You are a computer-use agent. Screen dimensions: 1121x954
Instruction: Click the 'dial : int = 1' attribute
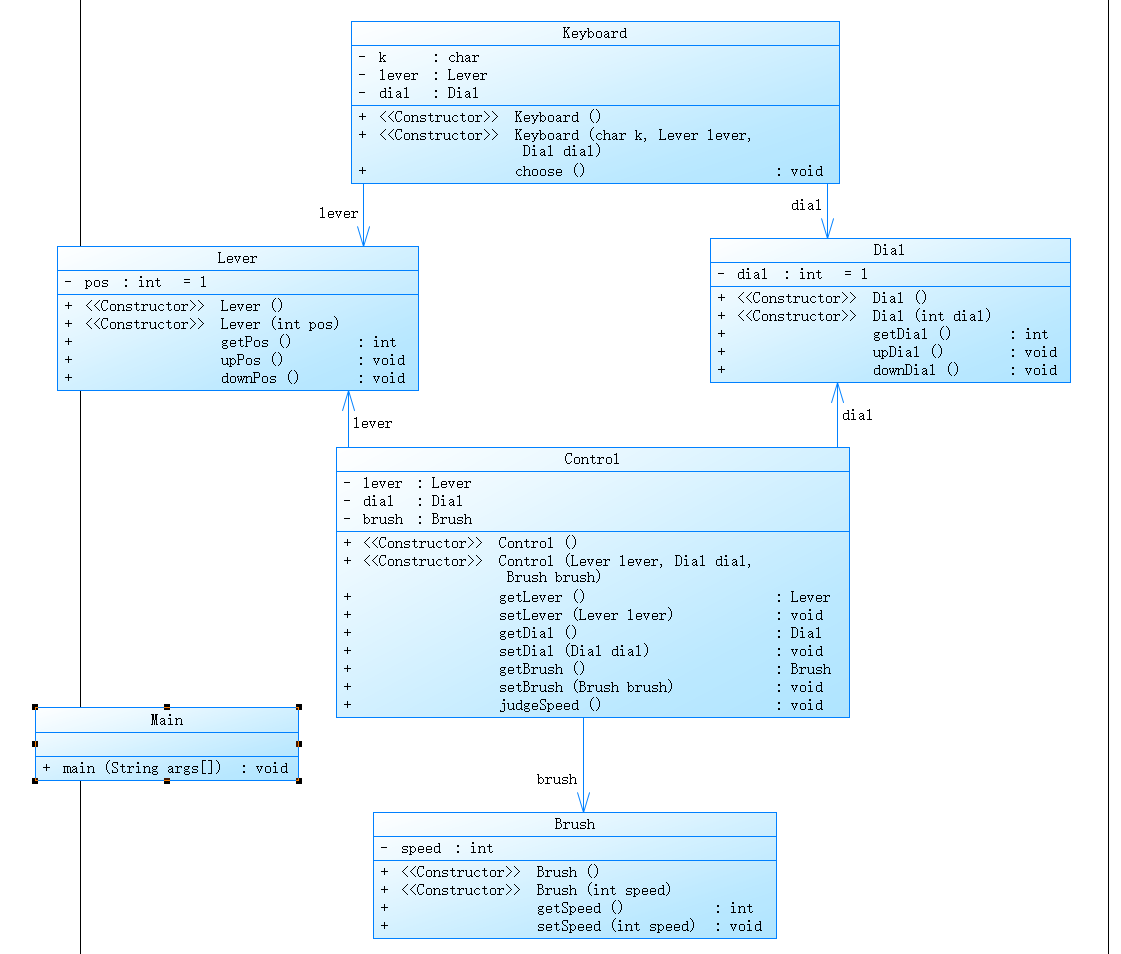pyautogui.click(x=793, y=274)
